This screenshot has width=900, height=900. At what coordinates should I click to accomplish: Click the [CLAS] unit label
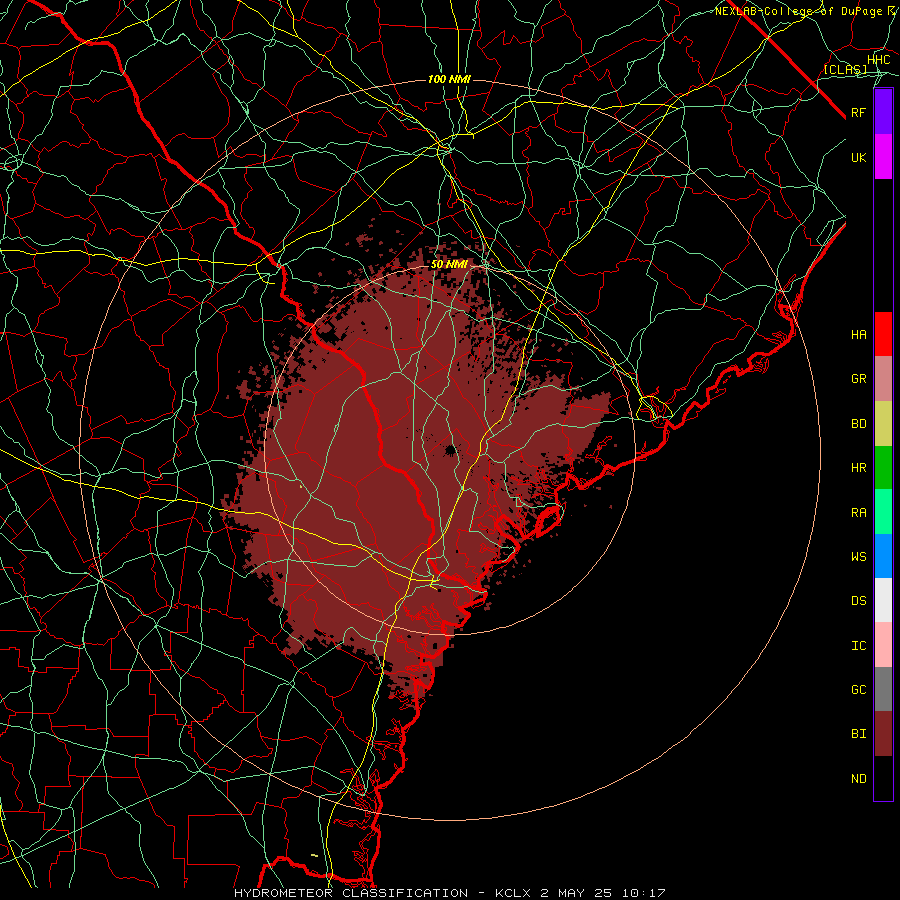[845, 69]
